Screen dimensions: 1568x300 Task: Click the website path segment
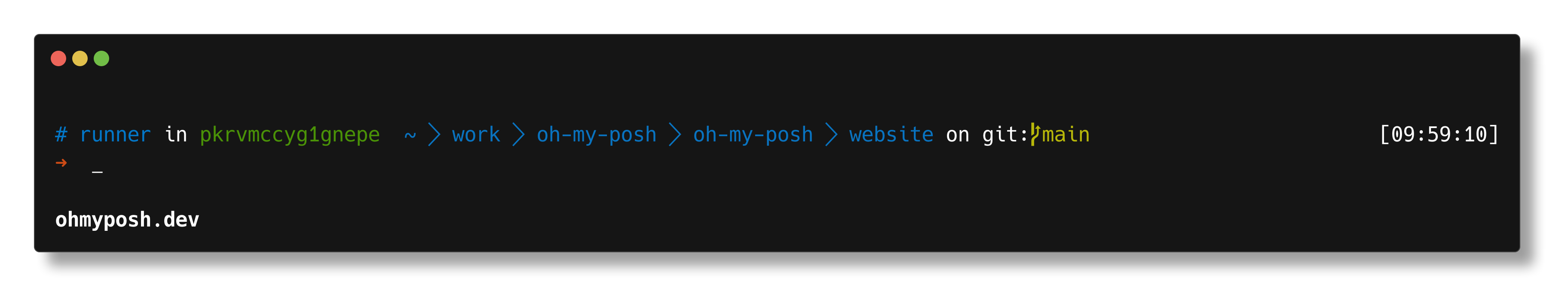[891, 135]
